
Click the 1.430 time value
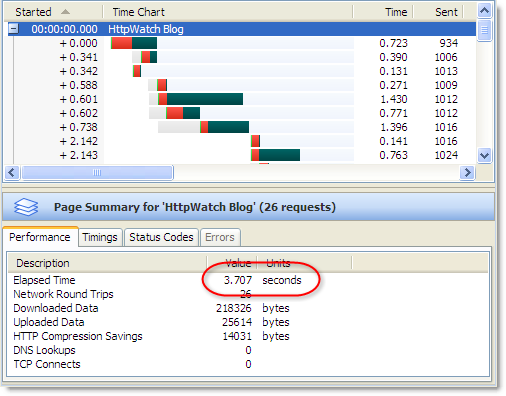coord(393,99)
